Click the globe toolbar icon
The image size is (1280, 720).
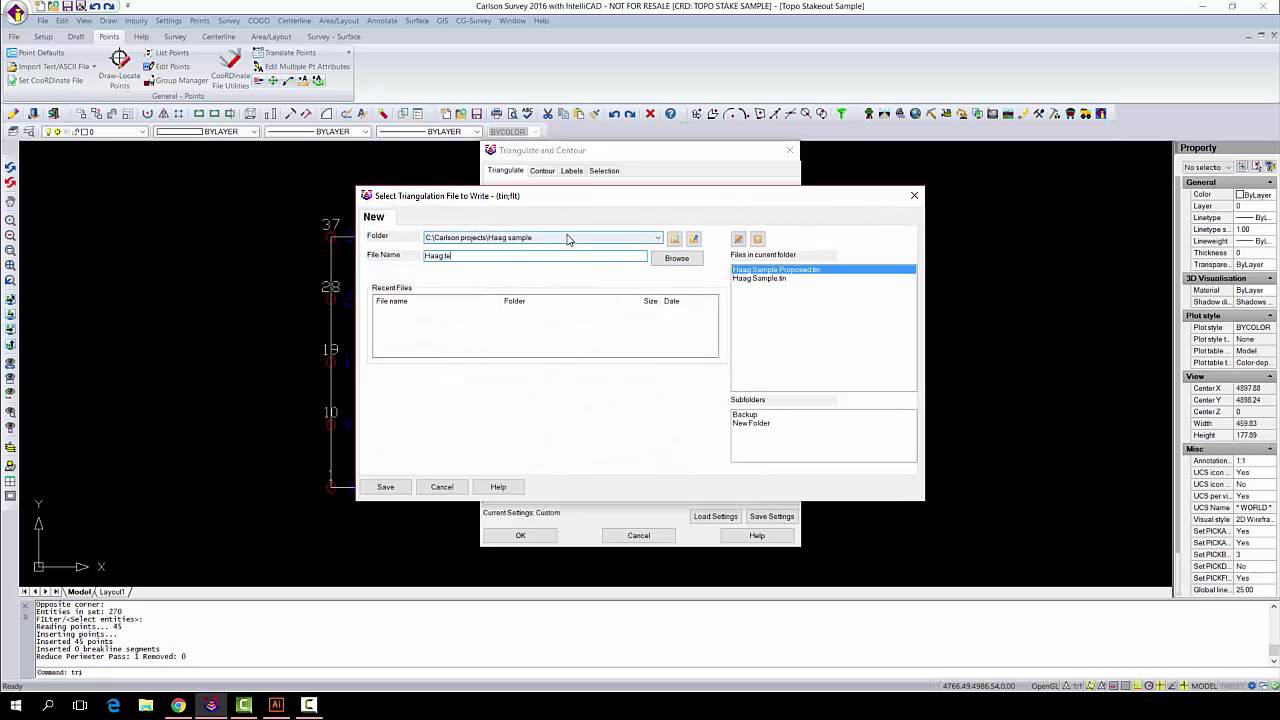pyautogui.click(x=915, y=114)
